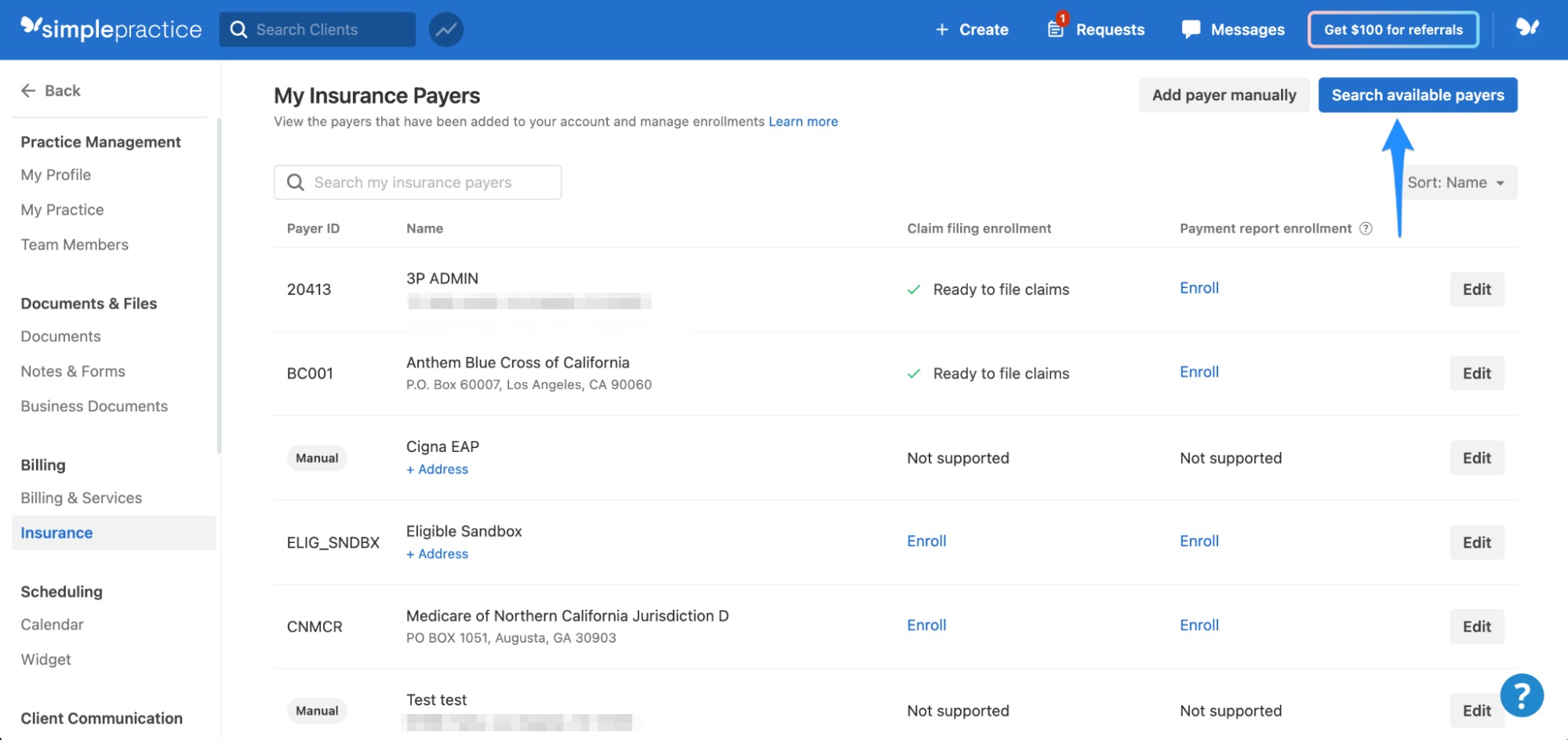Click Search my insurance payers field
This screenshot has width=1568, height=740.
417,183
